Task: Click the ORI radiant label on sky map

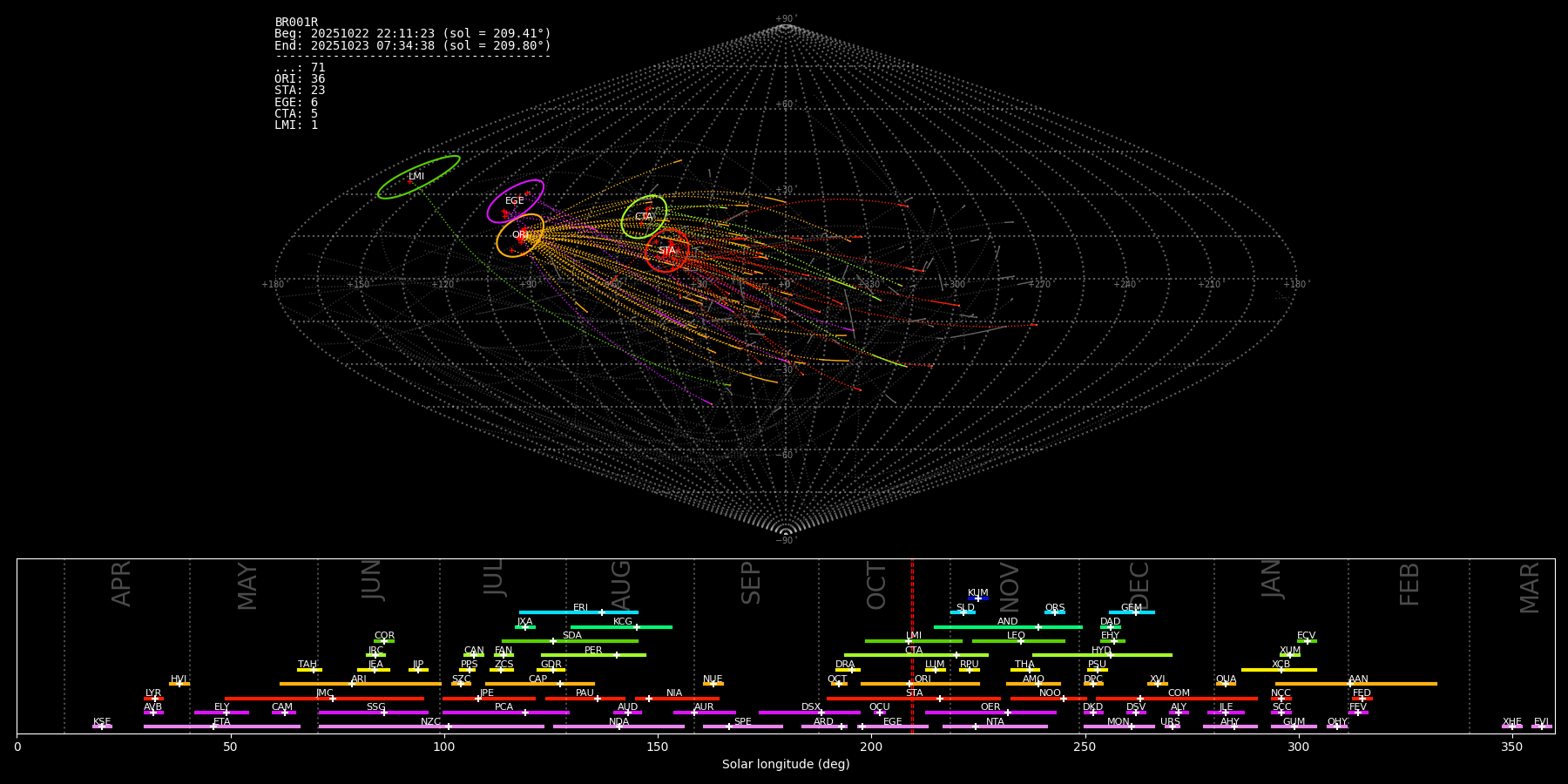Action: point(520,234)
